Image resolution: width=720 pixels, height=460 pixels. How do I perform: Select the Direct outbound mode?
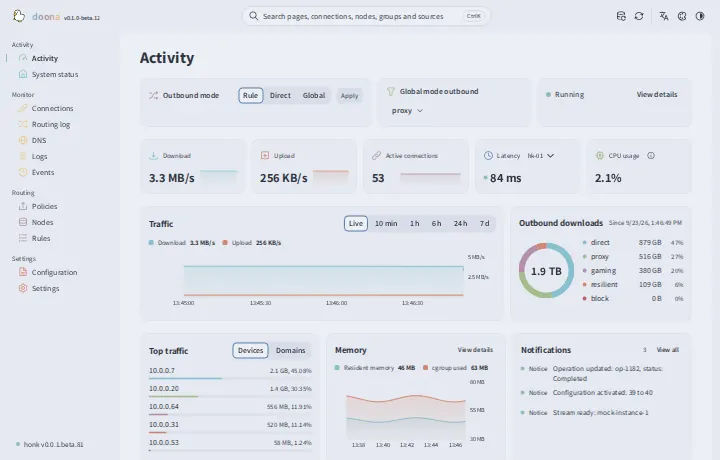tap(280, 95)
